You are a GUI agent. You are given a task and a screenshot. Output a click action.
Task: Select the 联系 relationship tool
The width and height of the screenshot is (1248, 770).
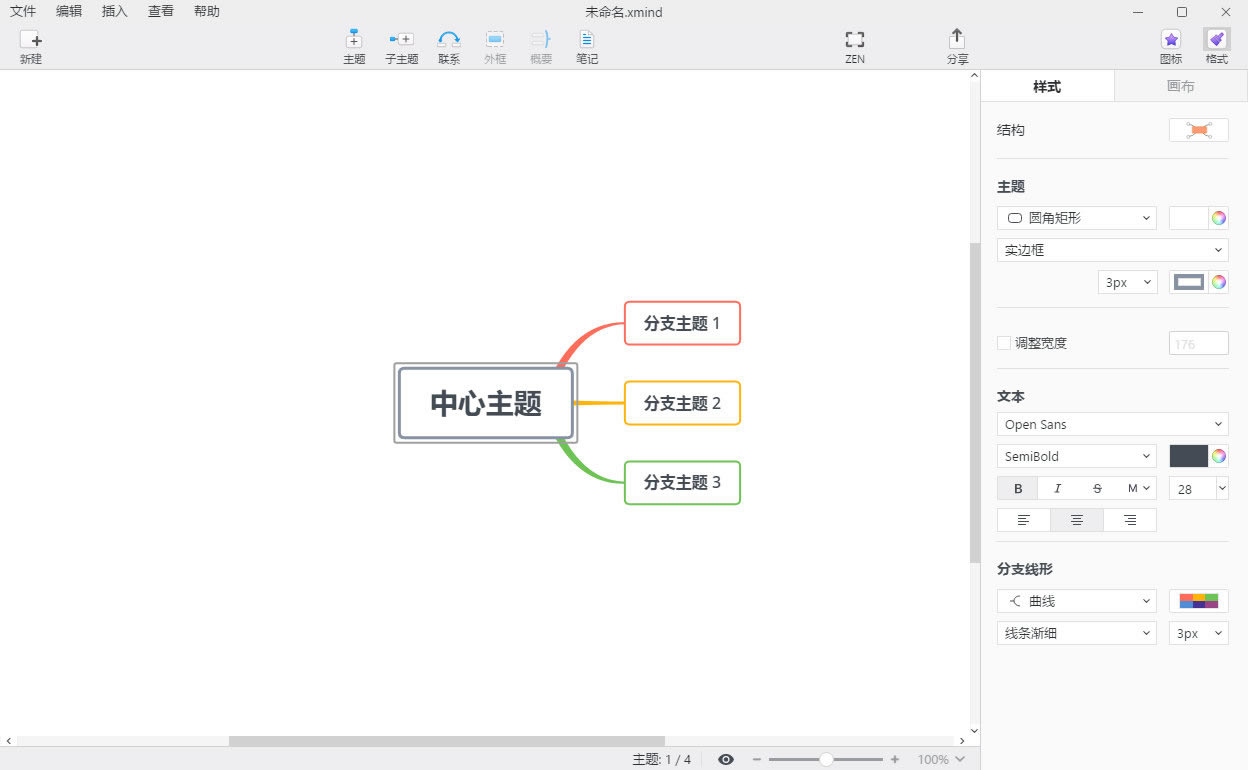pos(449,39)
